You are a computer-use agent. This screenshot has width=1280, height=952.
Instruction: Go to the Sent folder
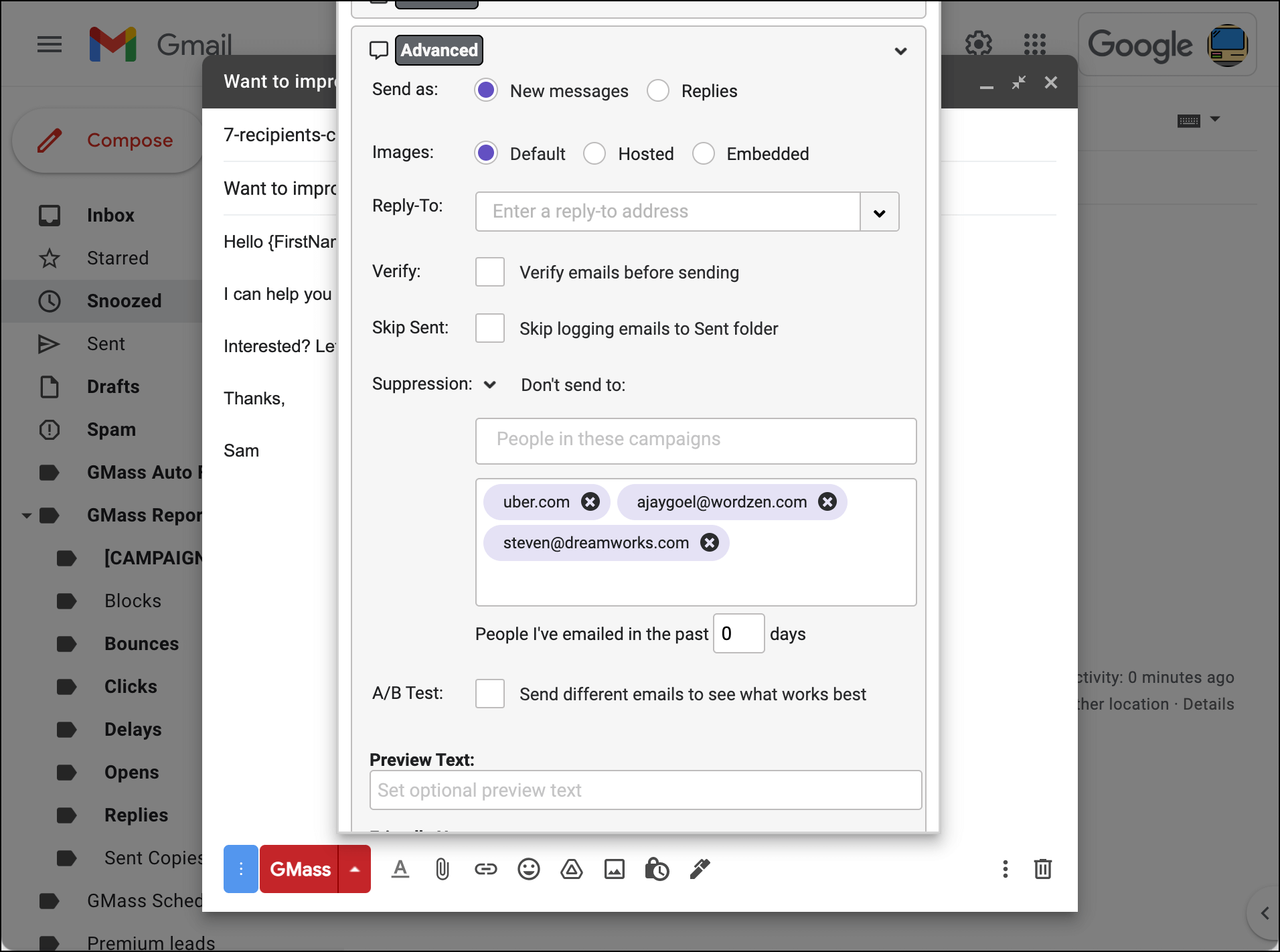106,343
